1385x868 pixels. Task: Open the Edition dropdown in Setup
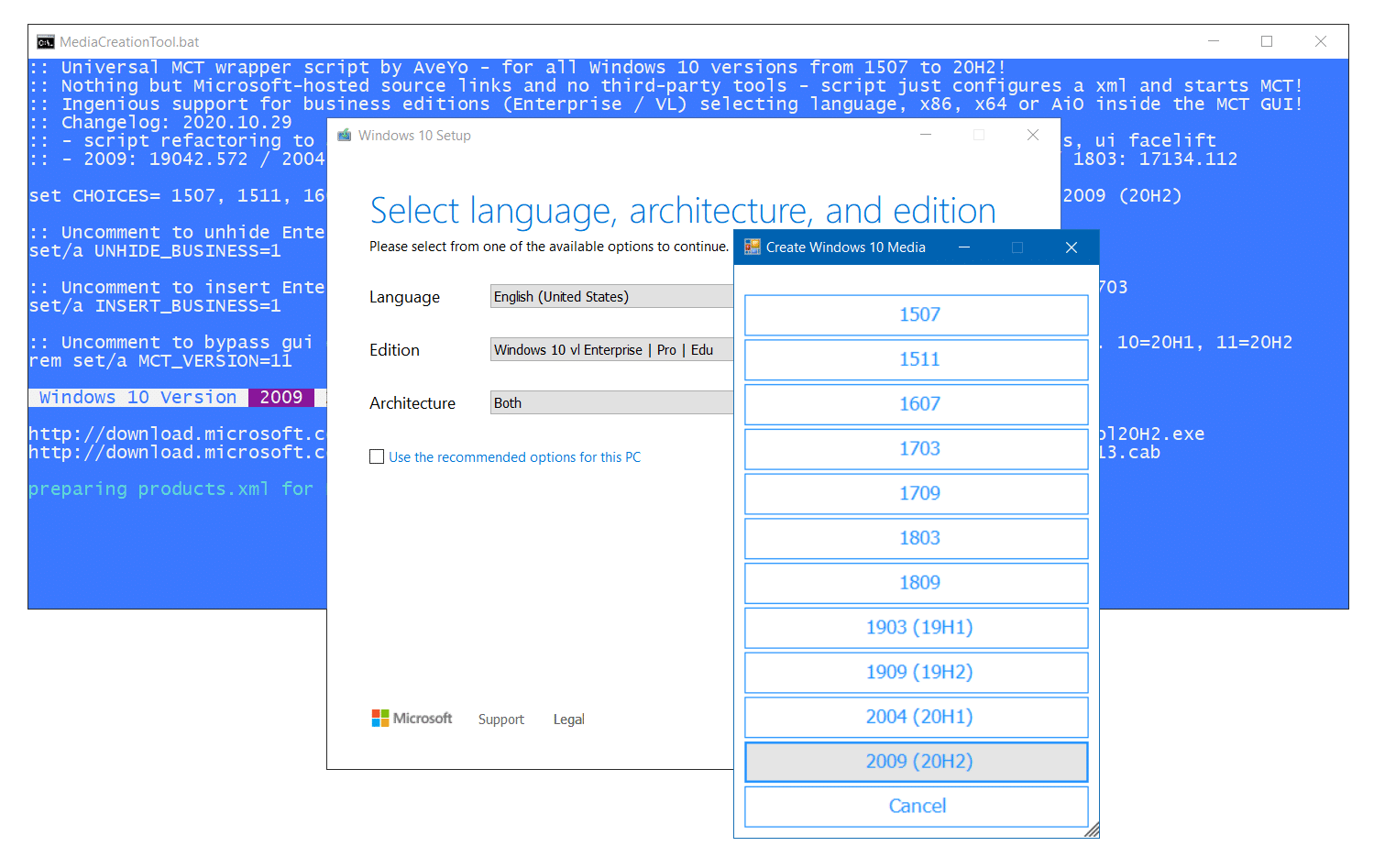coord(611,349)
